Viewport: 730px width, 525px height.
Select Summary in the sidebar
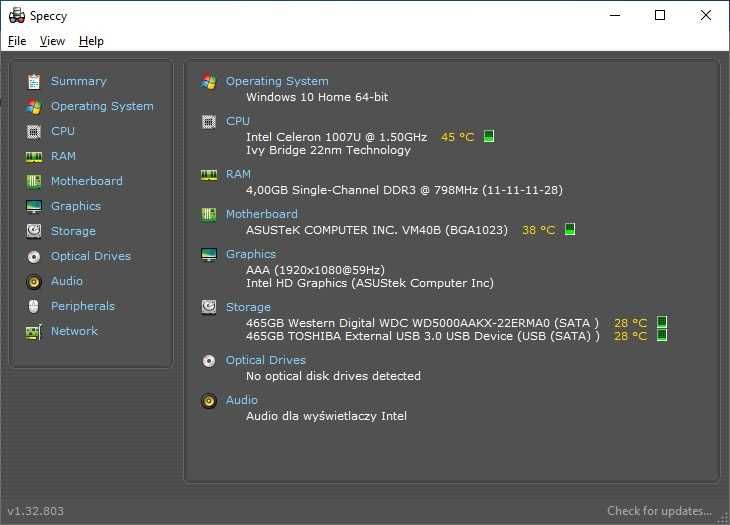coord(79,81)
